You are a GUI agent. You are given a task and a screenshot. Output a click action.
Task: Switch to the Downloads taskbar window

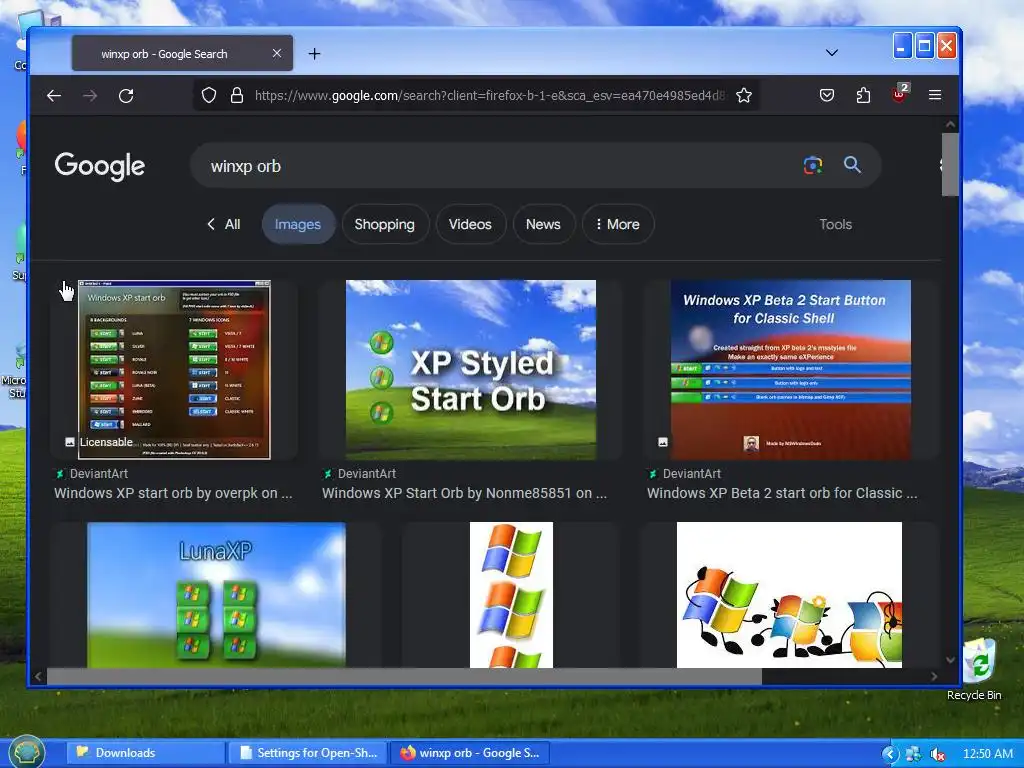click(145, 753)
